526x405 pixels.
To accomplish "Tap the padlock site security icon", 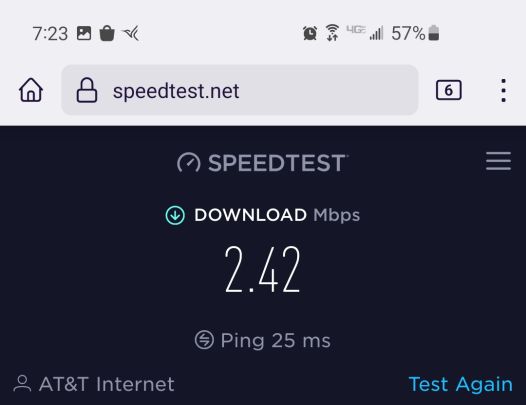I will pos(87,90).
